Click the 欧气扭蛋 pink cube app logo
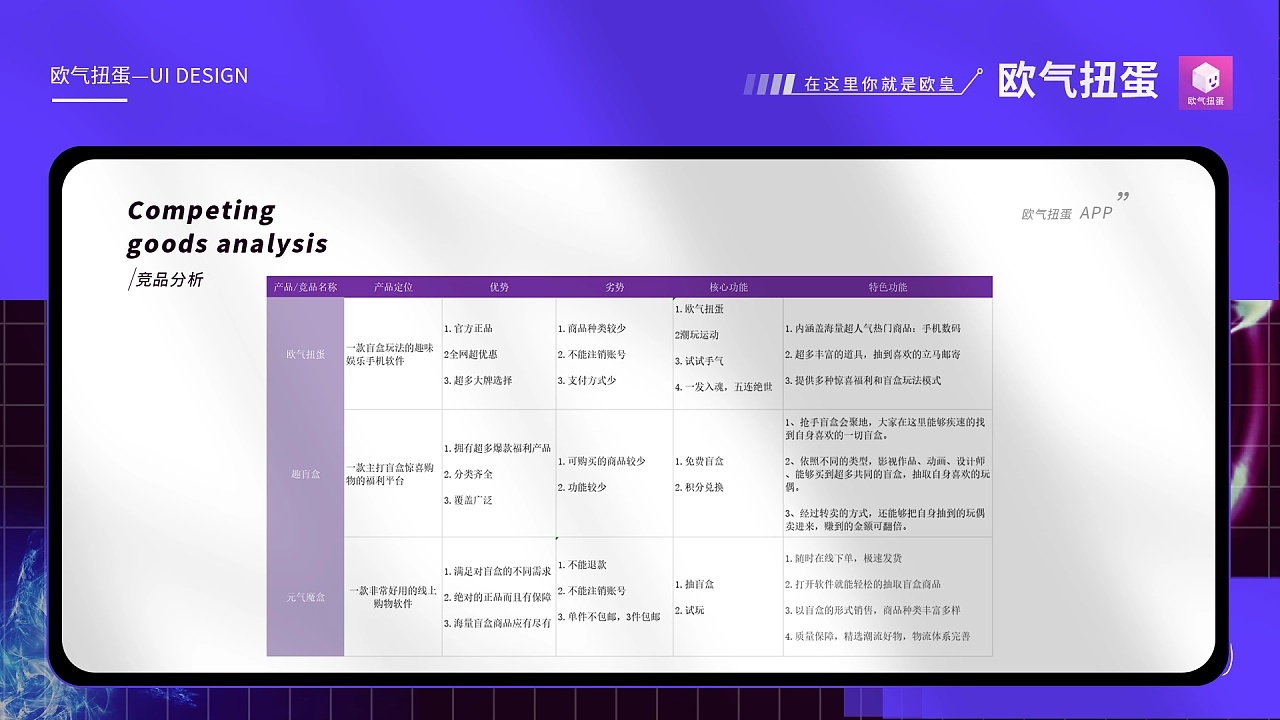Screen dimensions: 1280x720 (1205, 82)
